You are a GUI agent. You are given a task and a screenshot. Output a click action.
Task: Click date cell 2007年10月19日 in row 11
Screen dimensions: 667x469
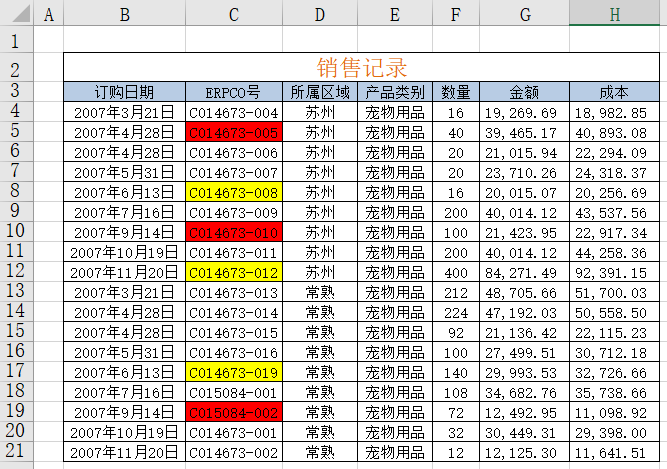tap(124, 252)
